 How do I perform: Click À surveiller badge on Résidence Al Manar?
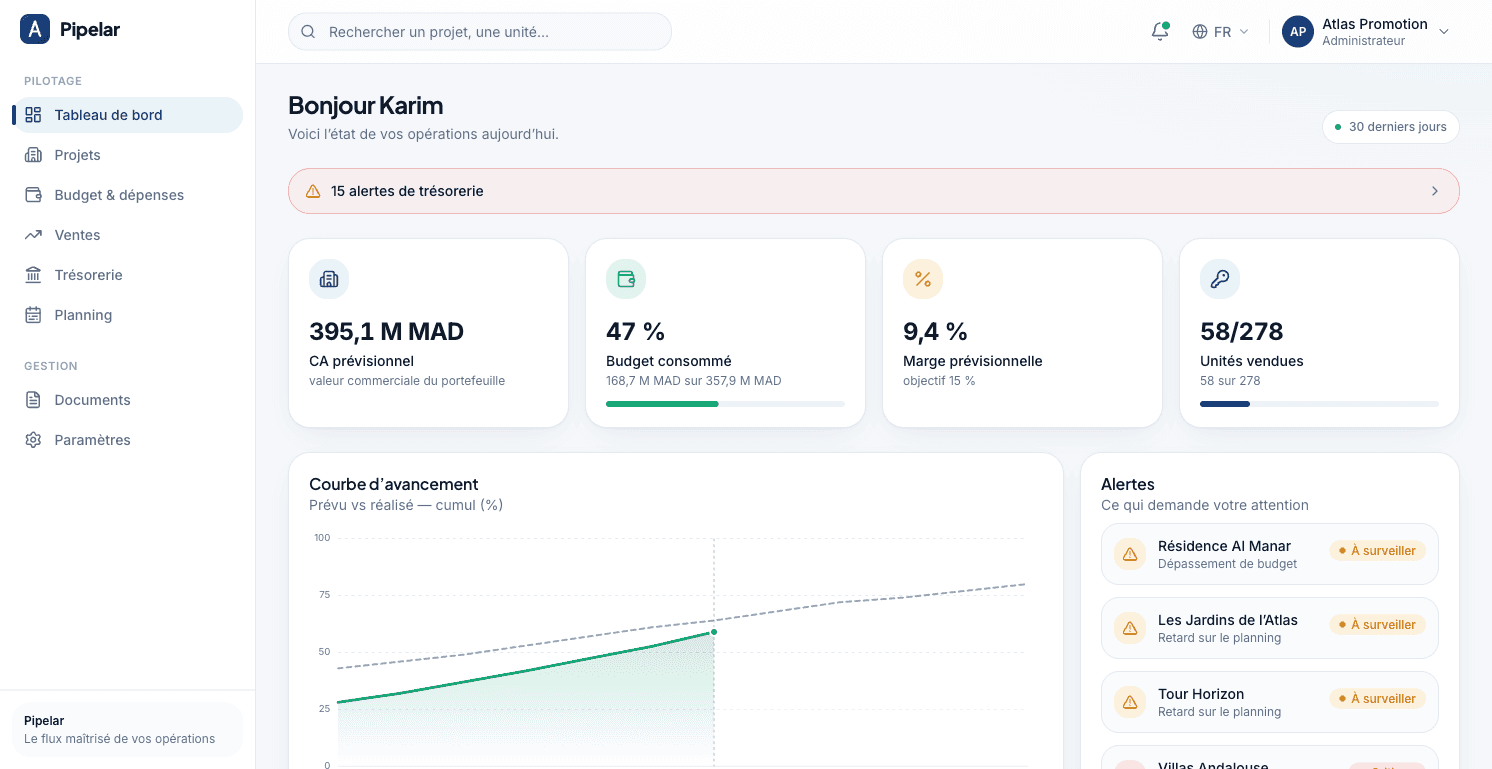pos(1377,551)
